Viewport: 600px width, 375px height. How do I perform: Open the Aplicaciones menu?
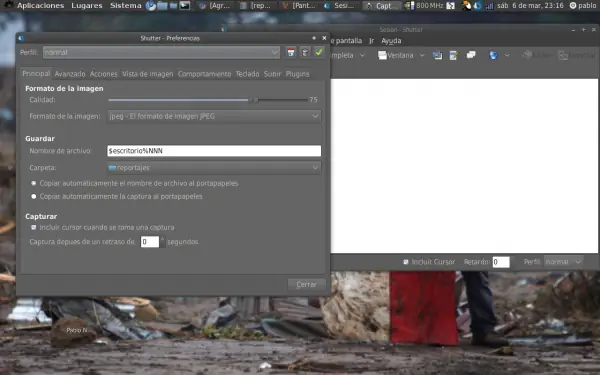[41, 6]
